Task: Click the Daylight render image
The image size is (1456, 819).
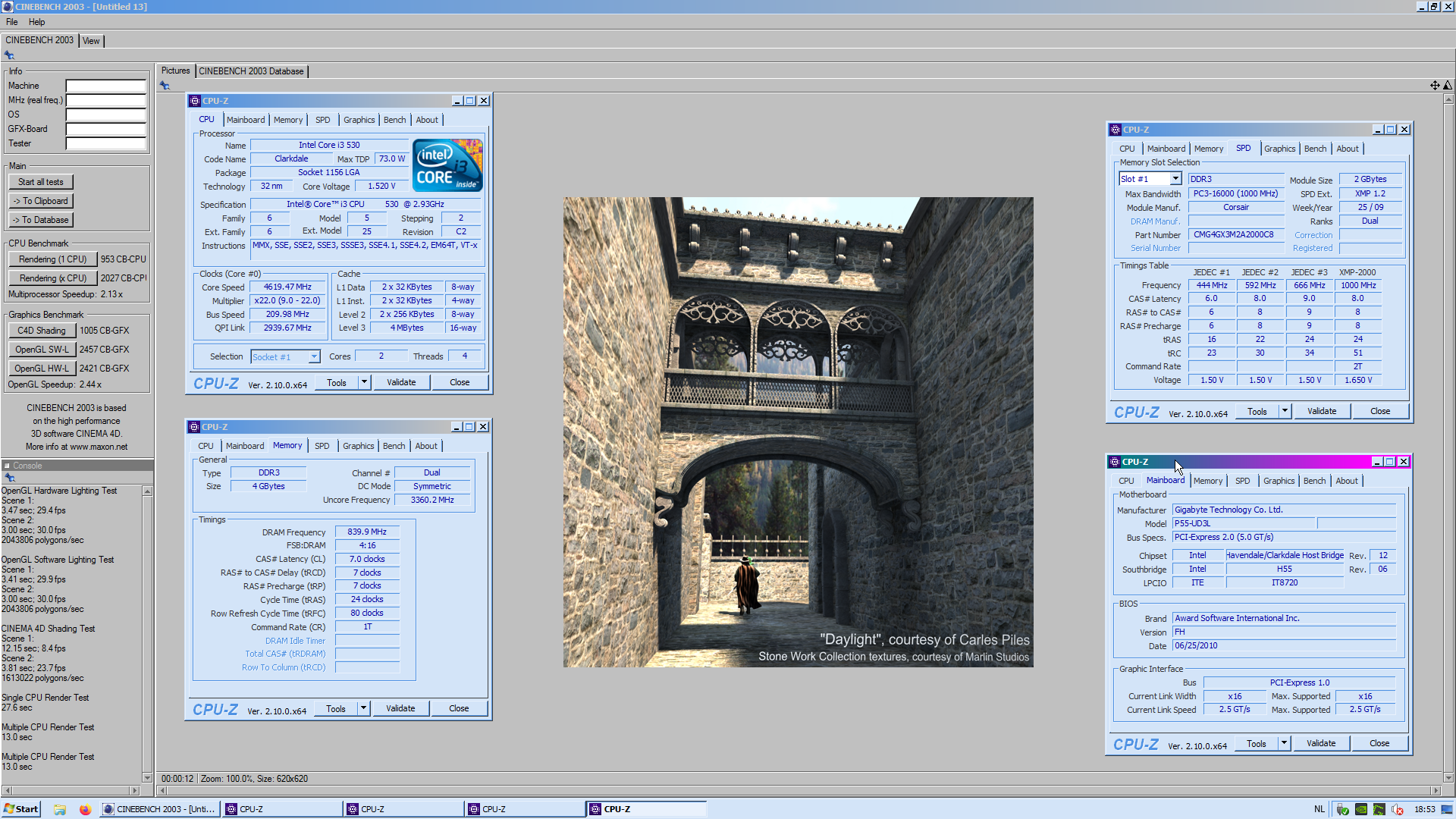Action: point(798,432)
